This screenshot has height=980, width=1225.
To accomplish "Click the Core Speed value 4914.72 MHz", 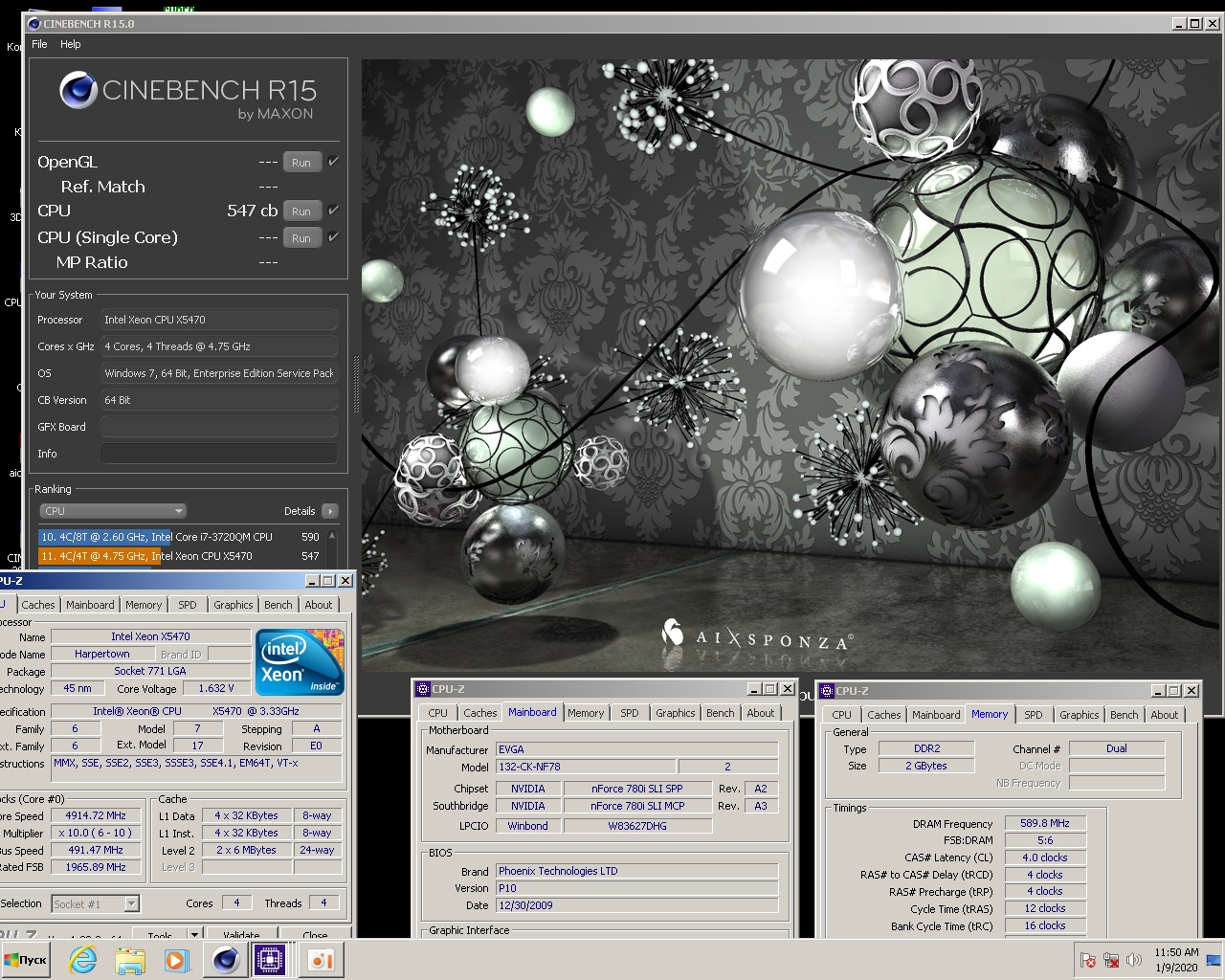I will click(96, 815).
